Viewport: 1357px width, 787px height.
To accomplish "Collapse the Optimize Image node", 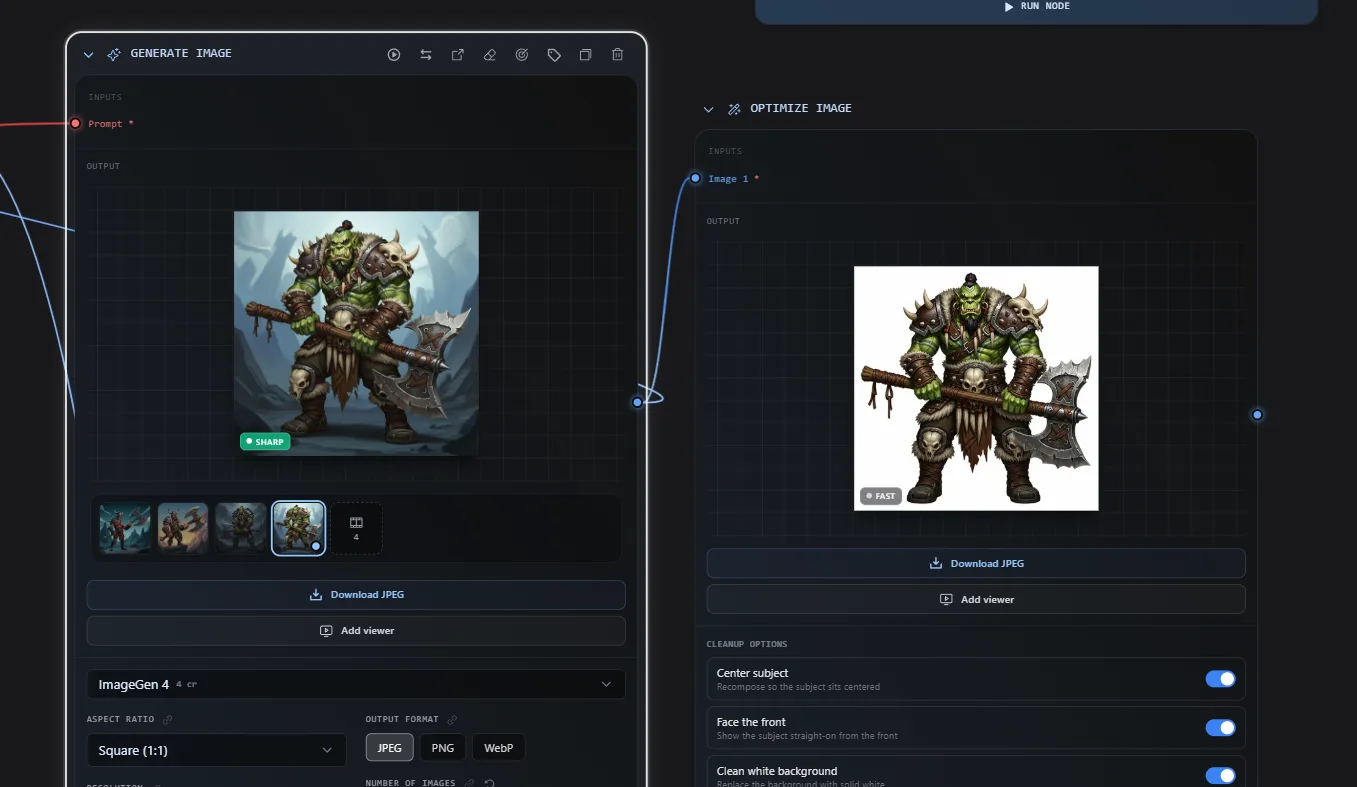I will pos(709,109).
